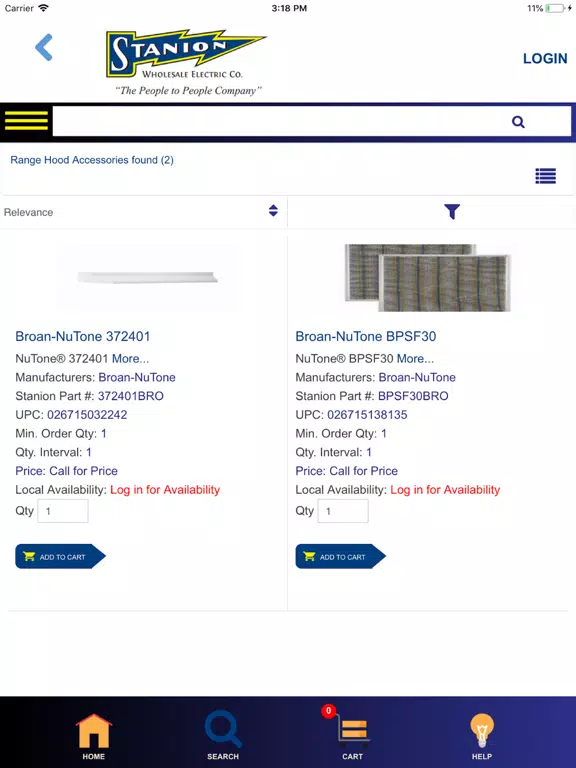Select UPC 026715032242
576x768 pixels.
tap(87, 414)
